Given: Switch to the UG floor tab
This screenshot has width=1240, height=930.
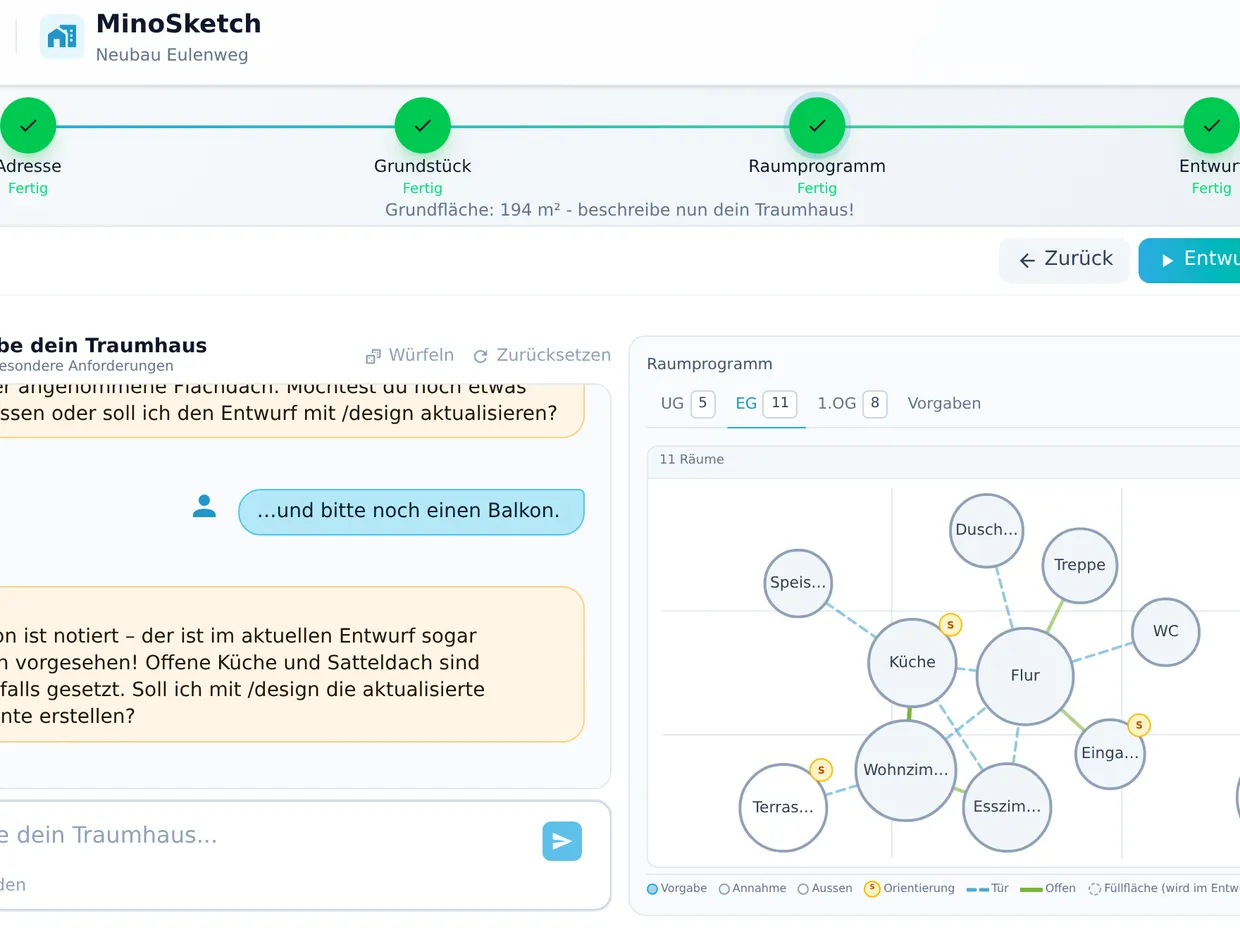Looking at the screenshot, I should 687,404.
